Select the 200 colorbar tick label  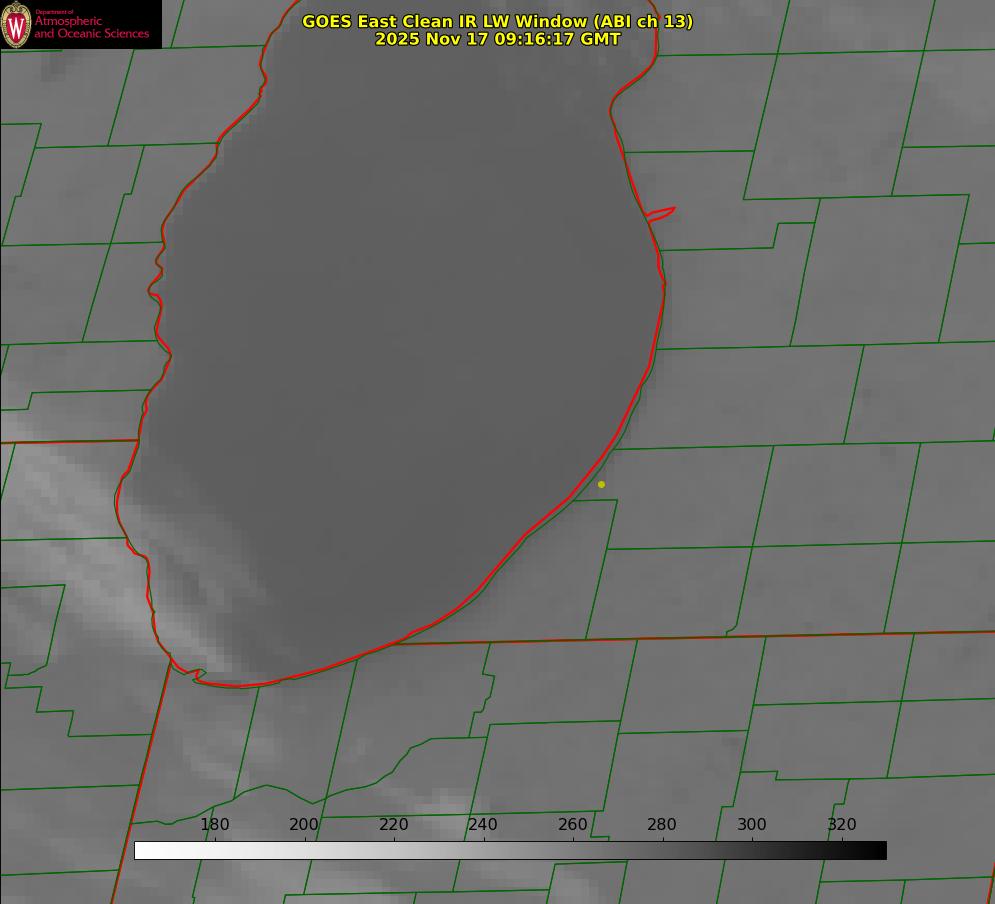coord(304,825)
